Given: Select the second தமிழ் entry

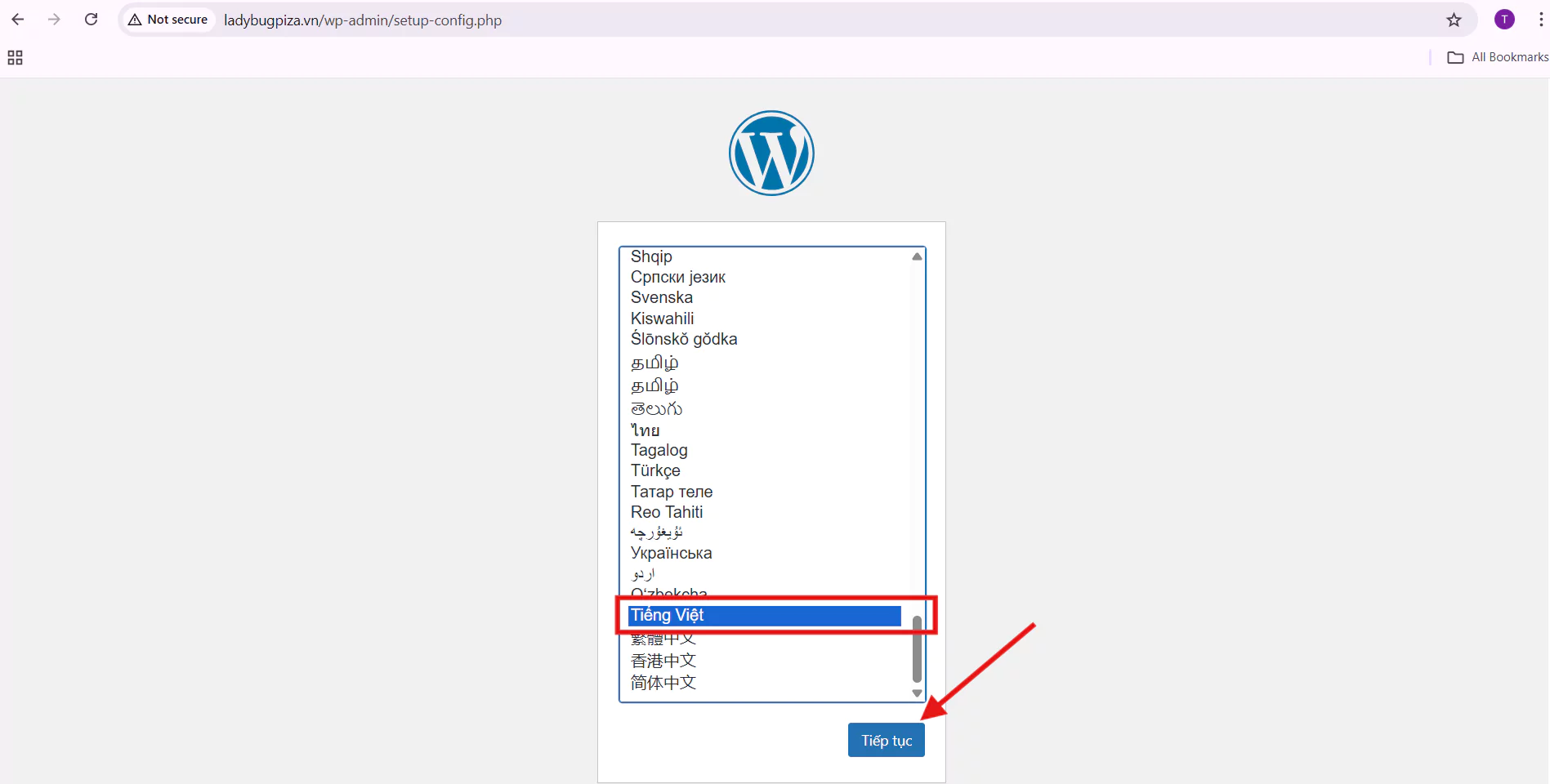Looking at the screenshot, I should (765, 385).
